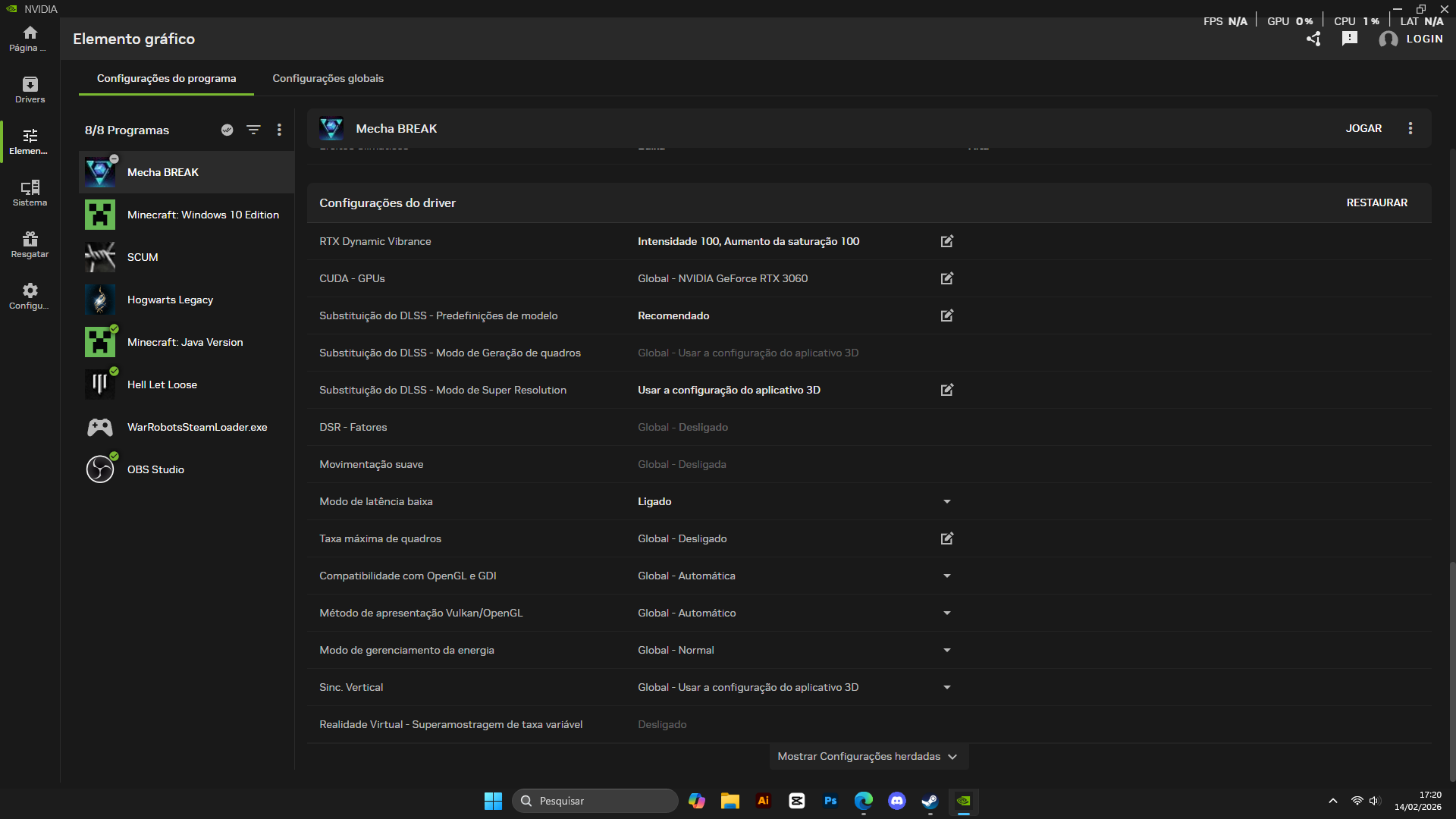Open the Modo de latência baixa dropdown

tap(947, 501)
